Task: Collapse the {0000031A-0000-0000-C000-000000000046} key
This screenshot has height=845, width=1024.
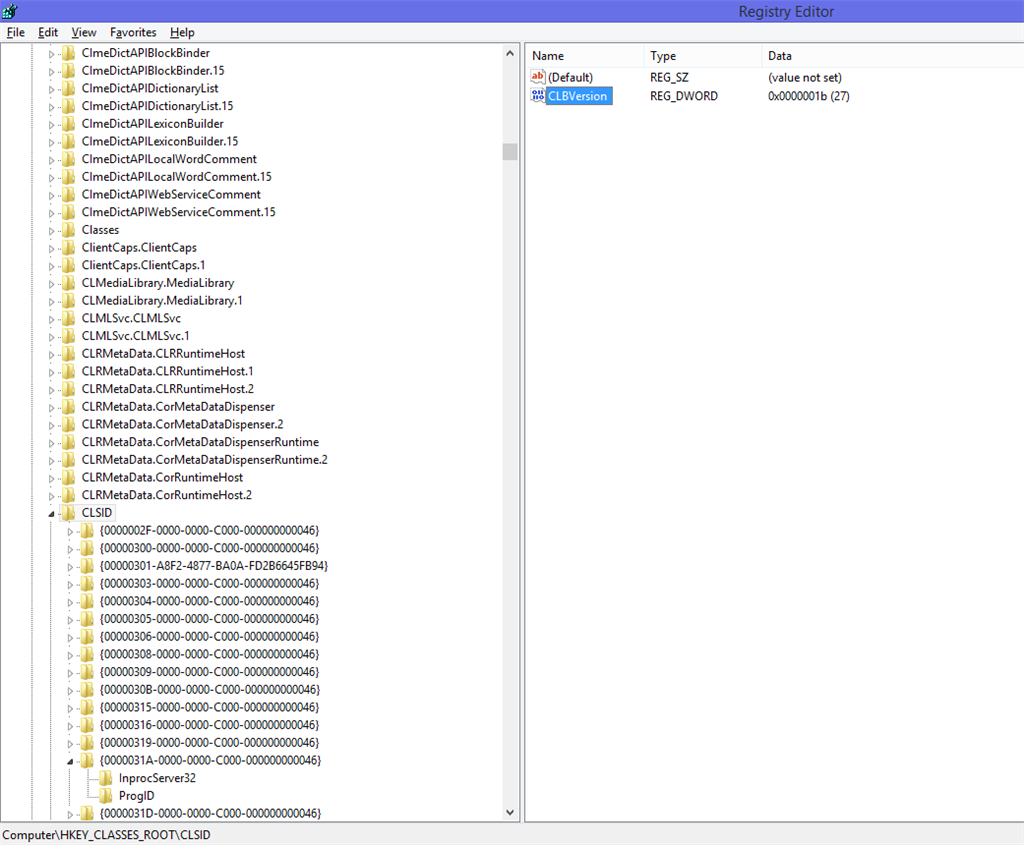Action: [x=70, y=761]
